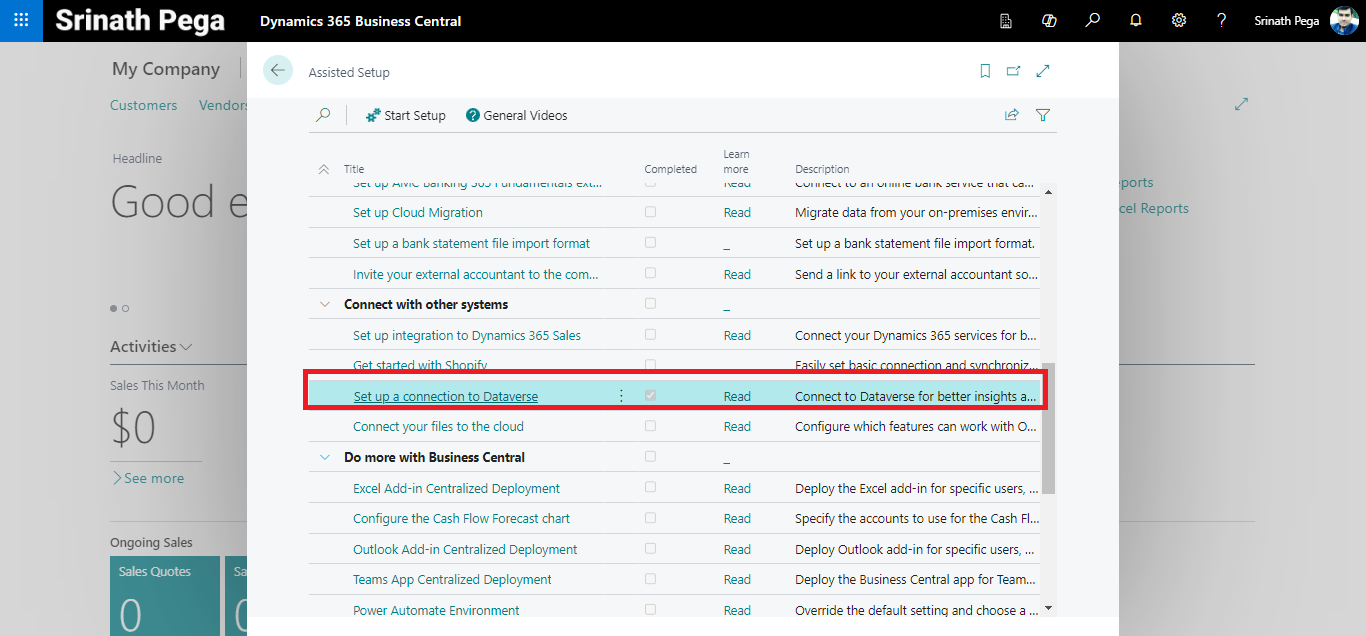
Task: Open the app launcher waffle icon
Action: (21, 20)
